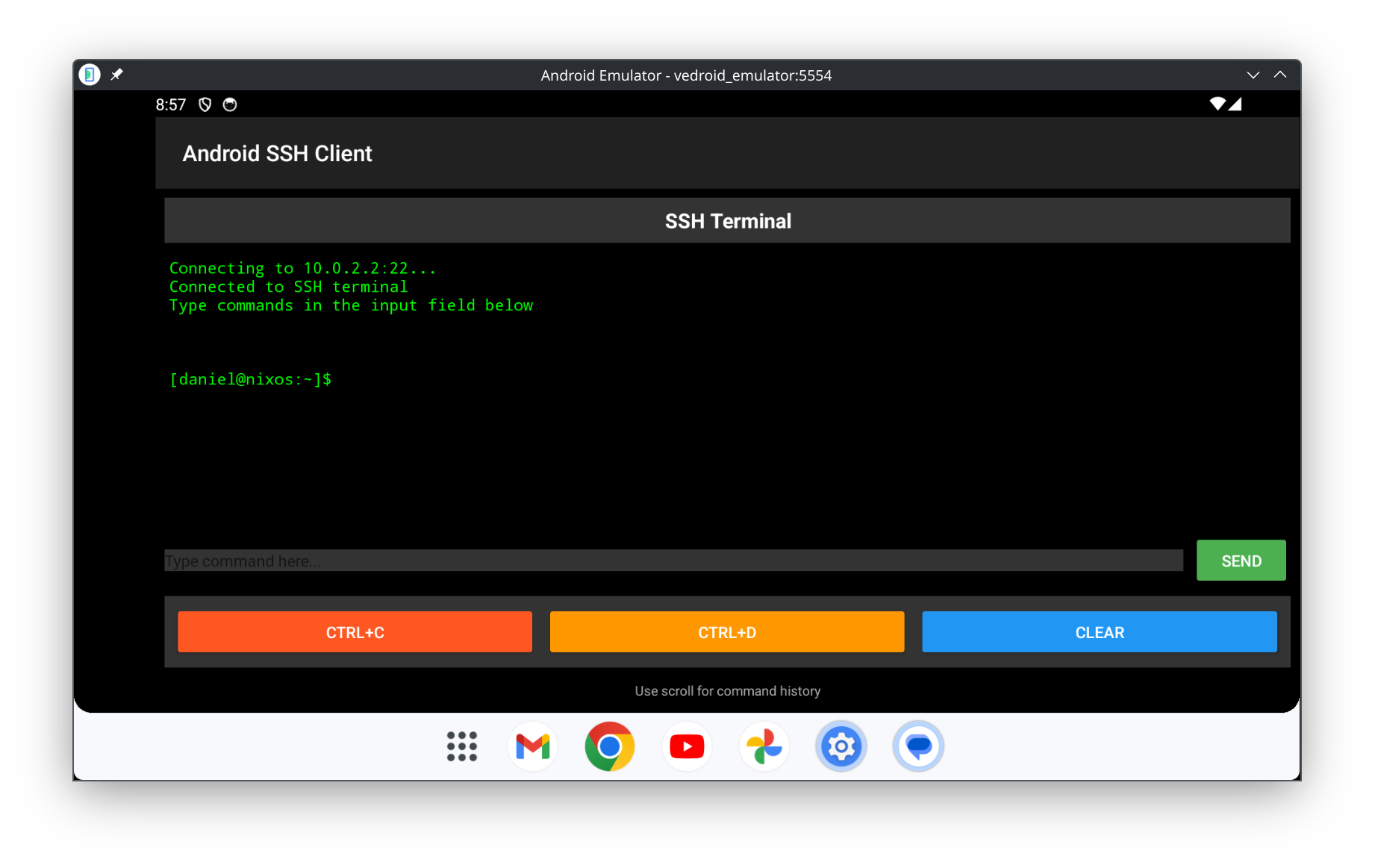Screen dimensions: 1375x868
Task: Launch YouTube from the dock
Action: click(687, 746)
